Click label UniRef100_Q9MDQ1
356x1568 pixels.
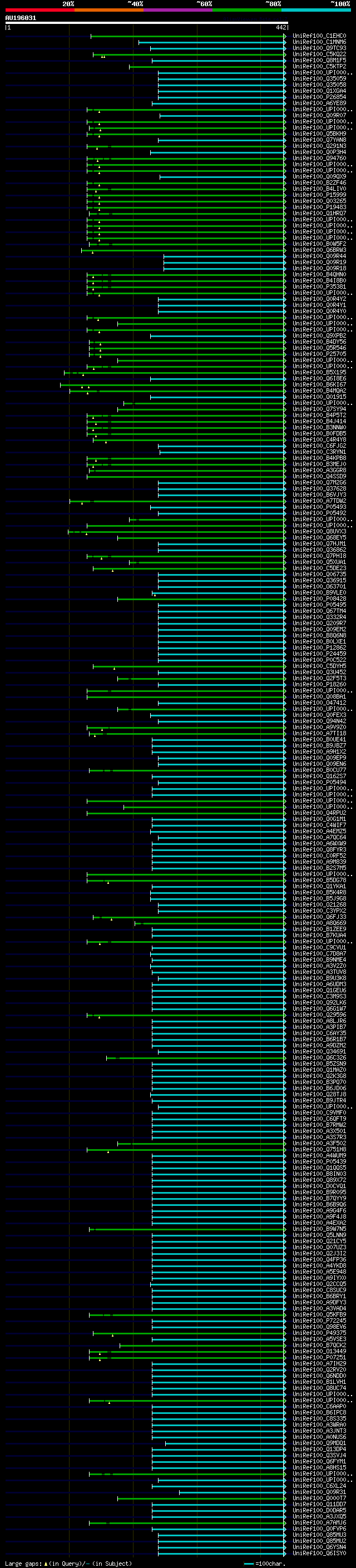319,1443
